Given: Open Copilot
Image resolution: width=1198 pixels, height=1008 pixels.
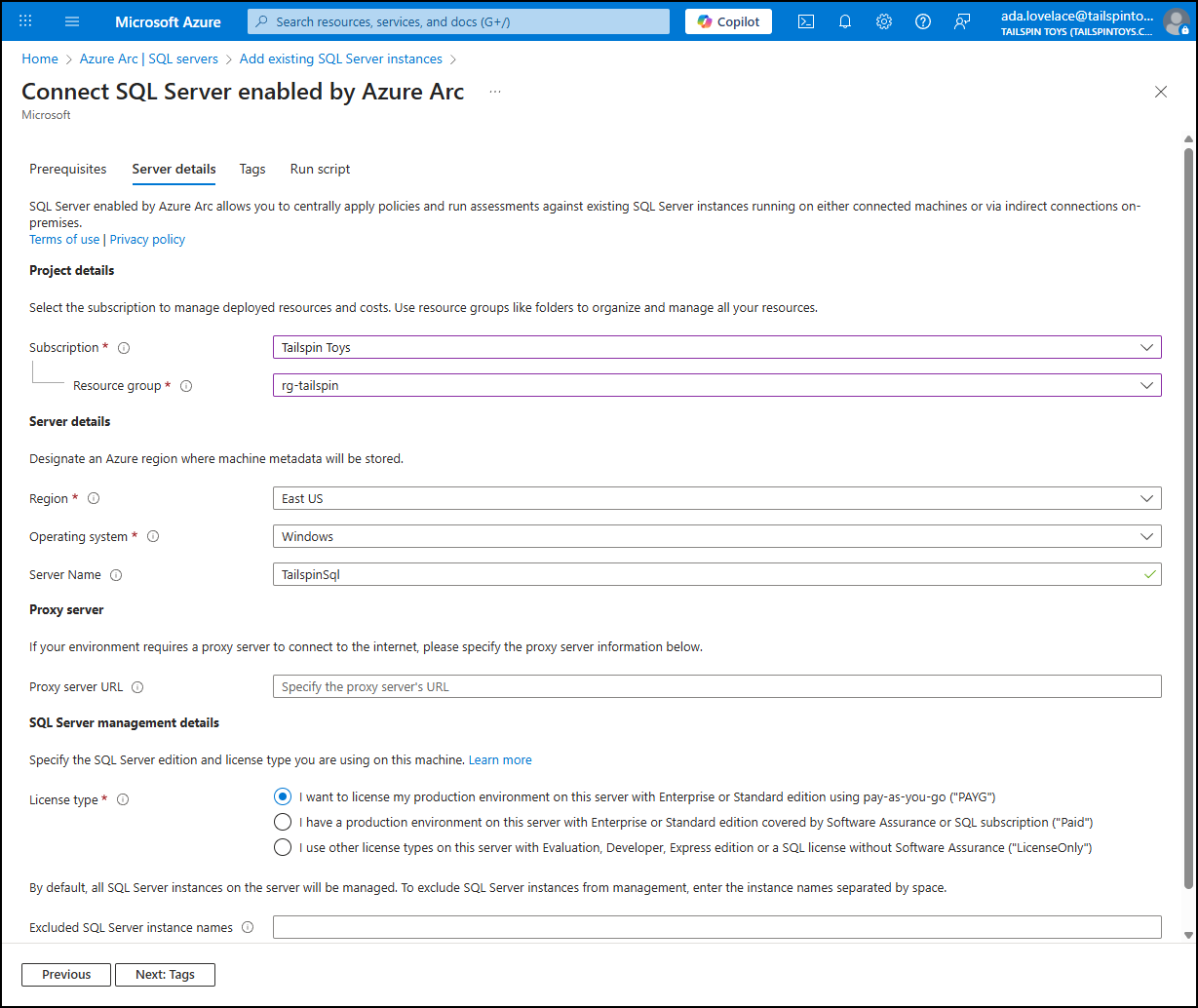Looking at the screenshot, I should click(x=728, y=20).
